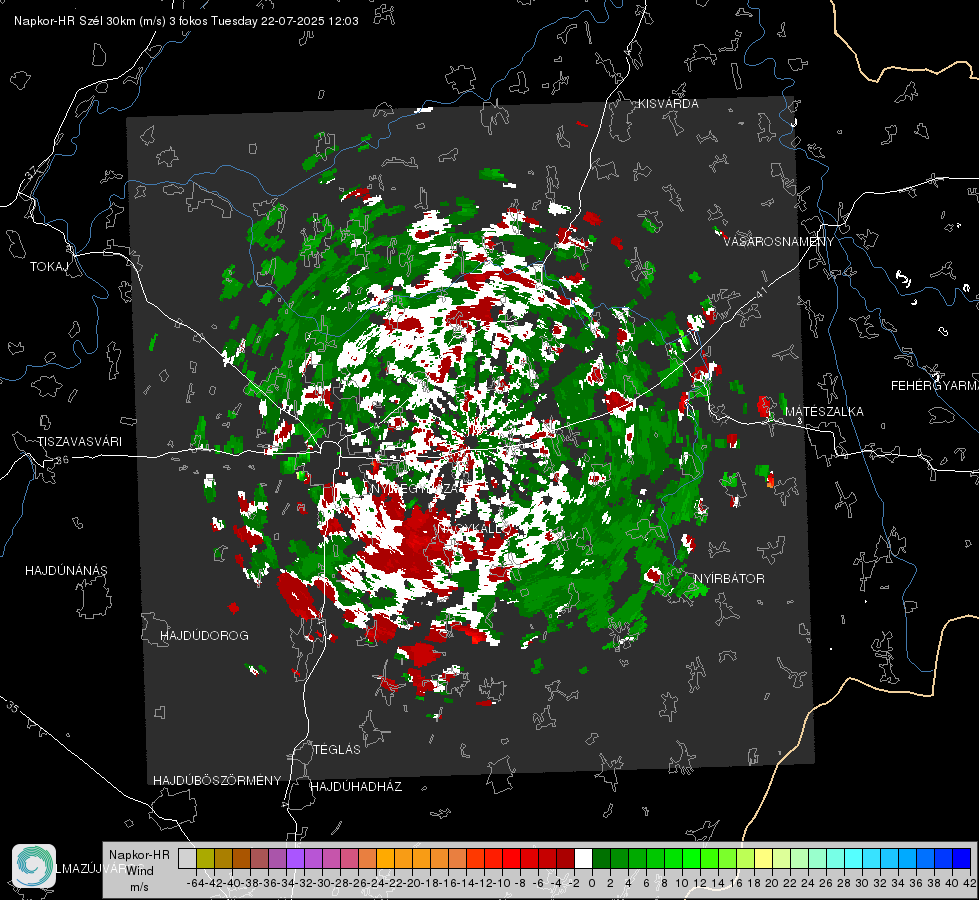The width and height of the screenshot is (979, 900).
Task: Click the TISZAVASVÁRI town label
Action: coord(79,442)
